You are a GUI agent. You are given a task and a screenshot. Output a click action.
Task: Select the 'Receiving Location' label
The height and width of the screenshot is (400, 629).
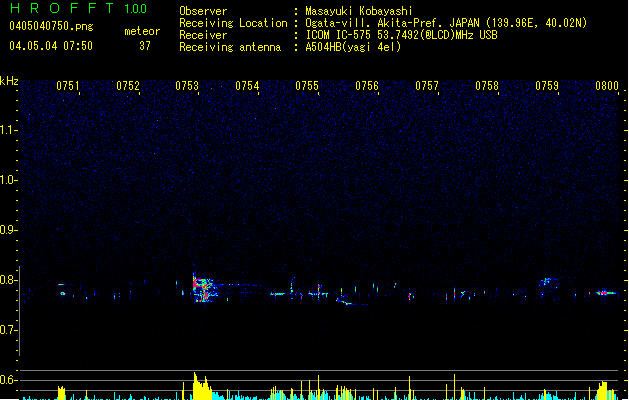233,23
